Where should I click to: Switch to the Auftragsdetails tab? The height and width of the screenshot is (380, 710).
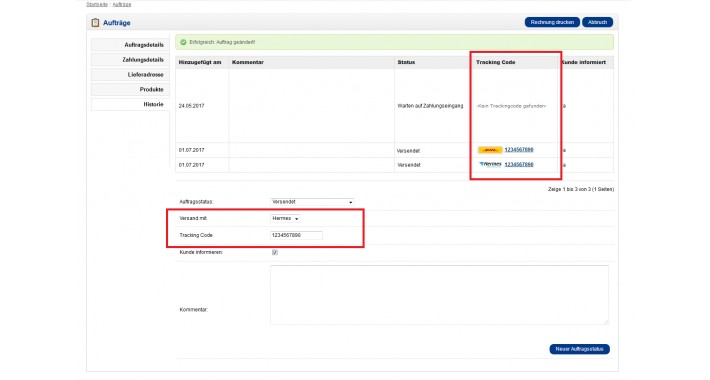[130, 45]
